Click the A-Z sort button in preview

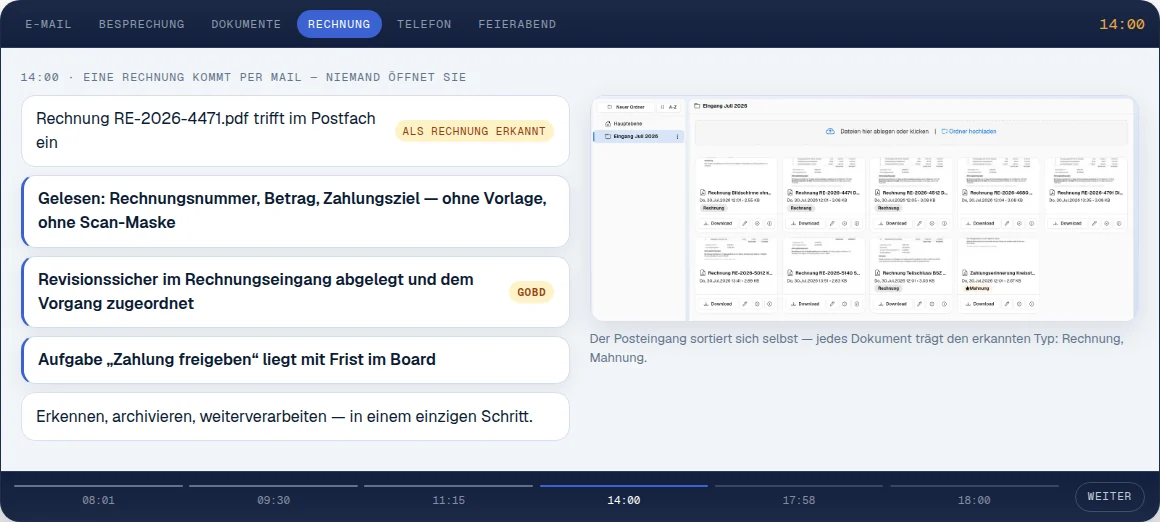pos(669,107)
